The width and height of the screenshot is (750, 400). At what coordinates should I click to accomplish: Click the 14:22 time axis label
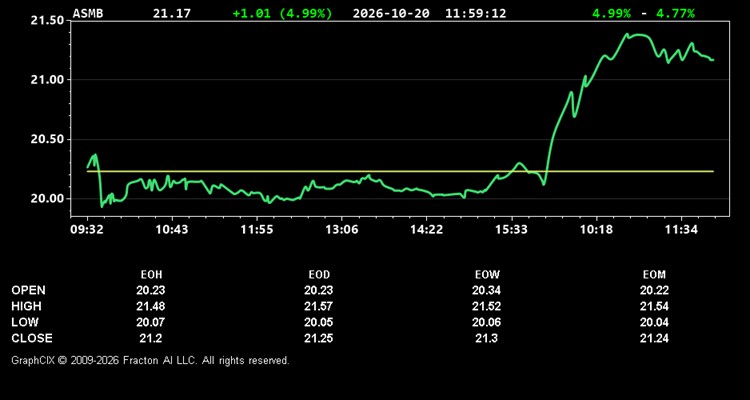(427, 230)
